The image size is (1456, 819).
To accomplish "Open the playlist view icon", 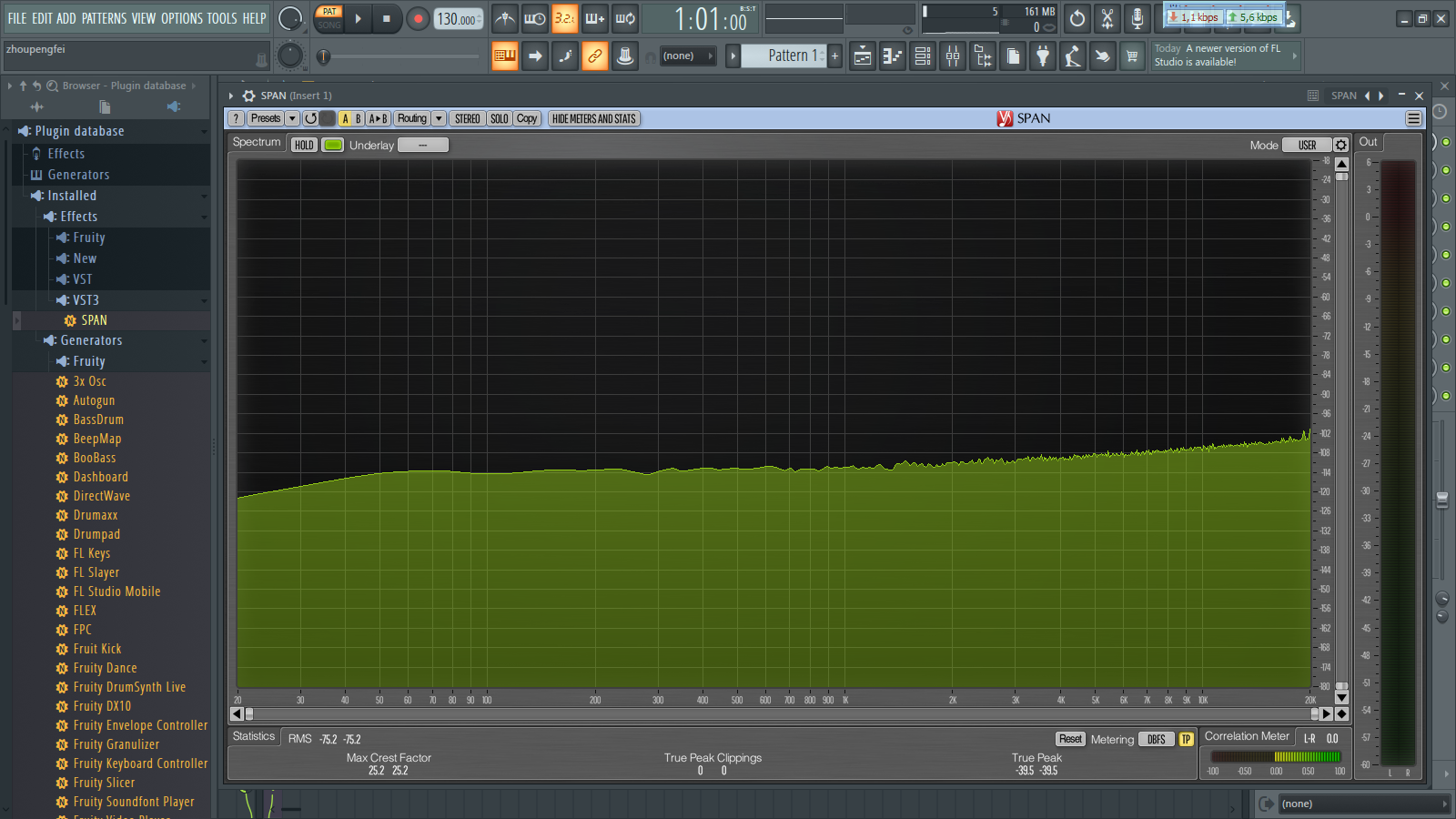I will pyautogui.click(x=863, y=56).
